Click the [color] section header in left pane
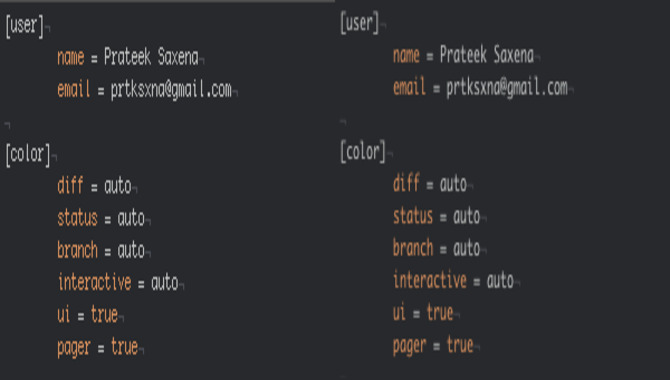670x380 pixels. [28, 154]
